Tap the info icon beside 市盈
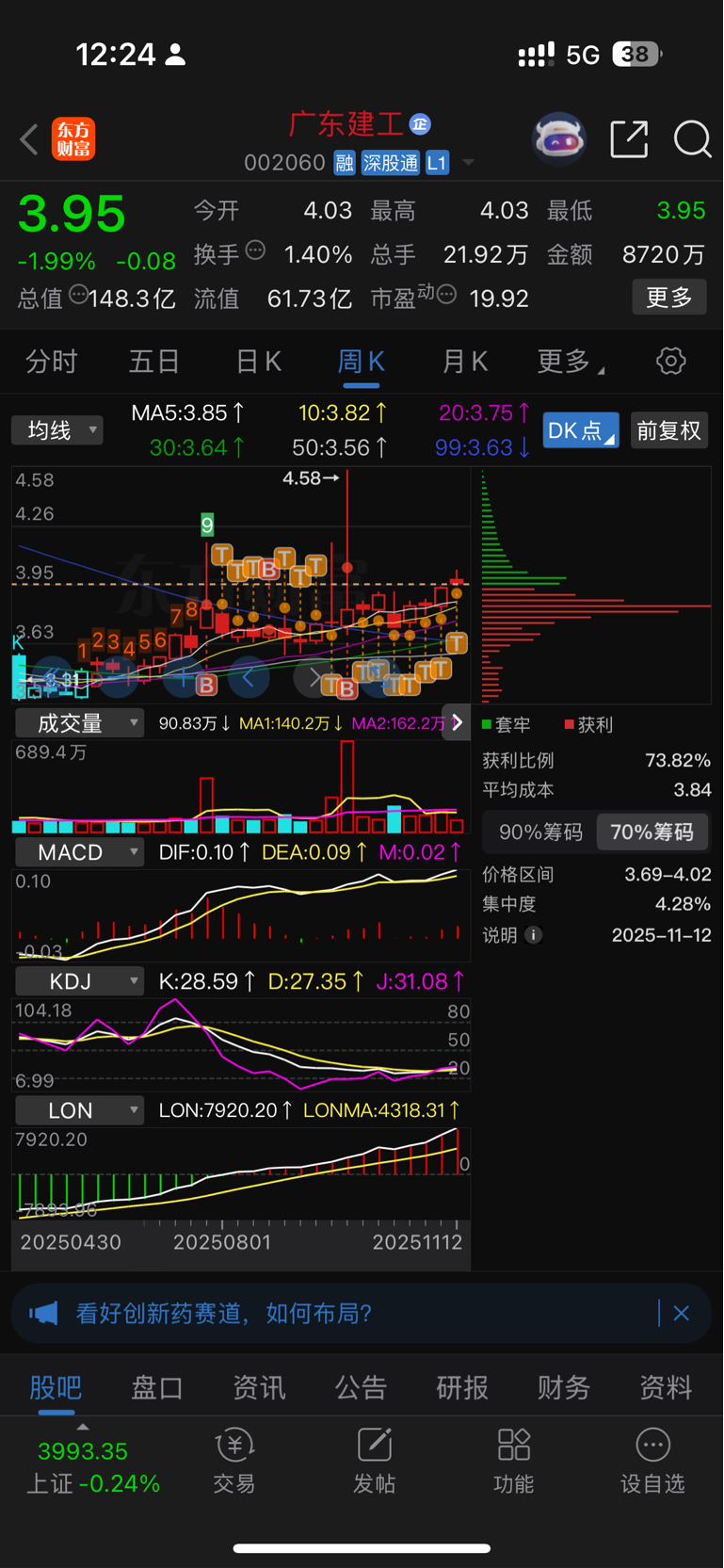Image resolution: width=724 pixels, height=1568 pixels. click(446, 295)
